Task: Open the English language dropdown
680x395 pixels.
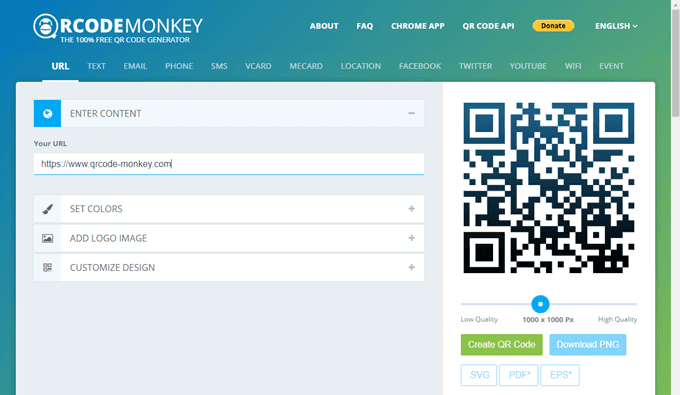Action: (616, 26)
